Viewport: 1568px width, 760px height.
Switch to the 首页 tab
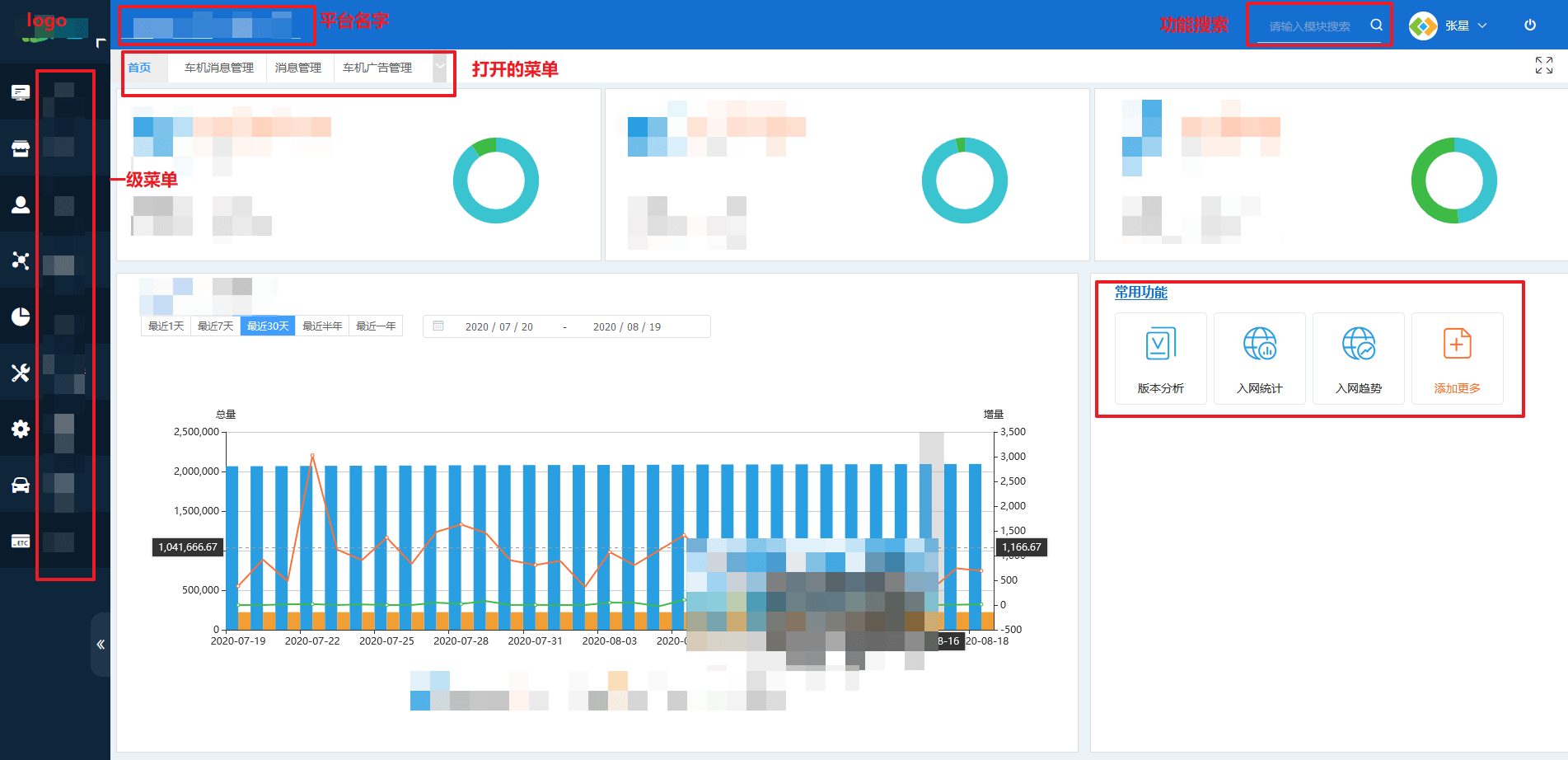[x=139, y=68]
